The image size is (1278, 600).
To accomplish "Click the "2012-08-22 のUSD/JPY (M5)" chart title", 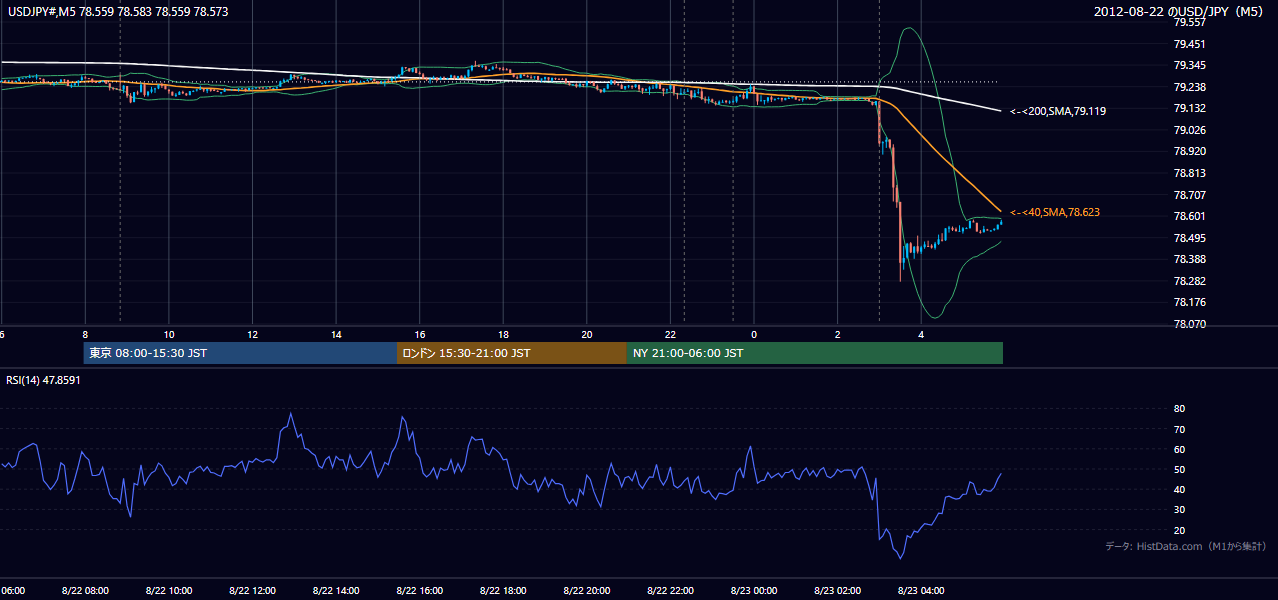I will [x=1180, y=12].
